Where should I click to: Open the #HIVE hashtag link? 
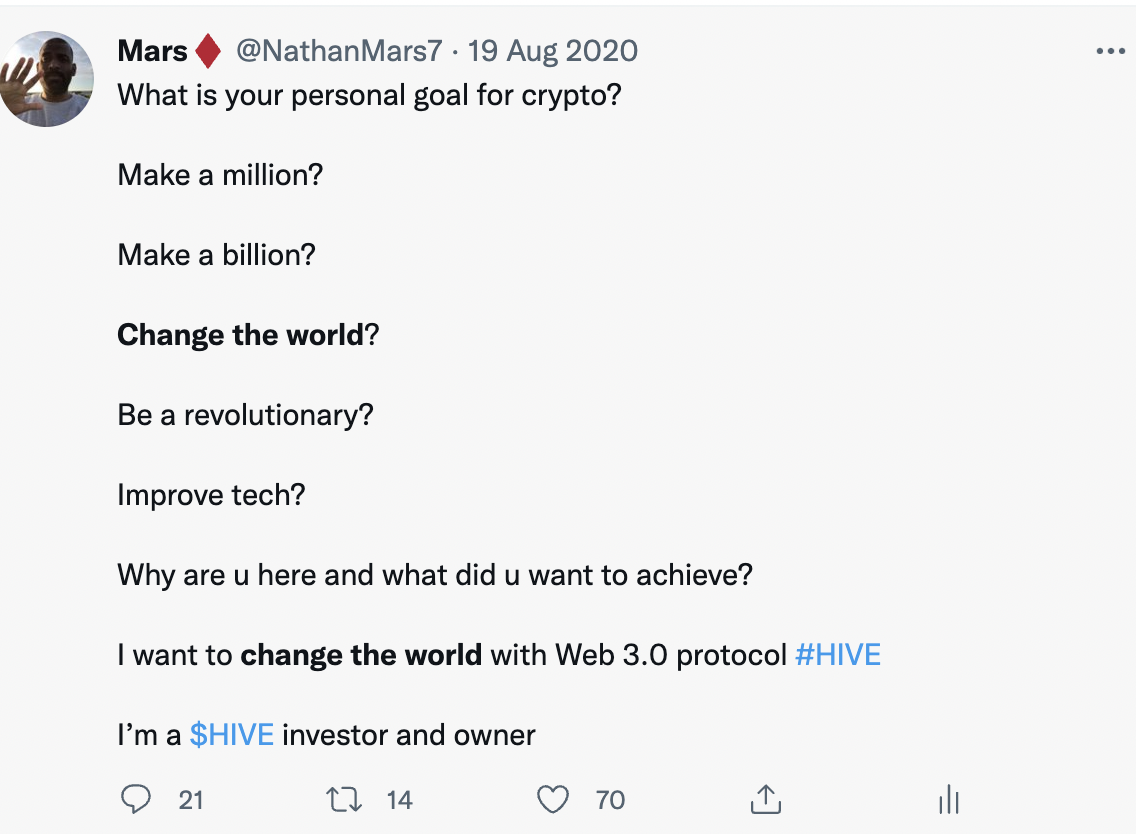tap(838, 655)
